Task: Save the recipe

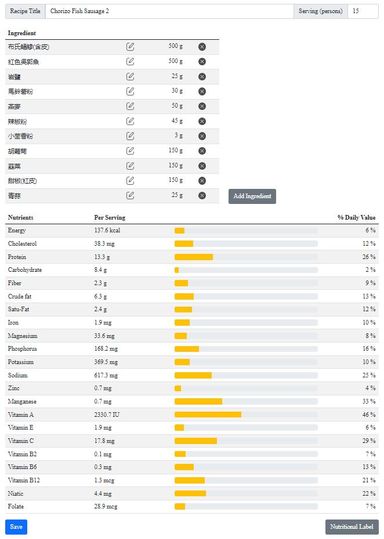Action: click(x=16, y=527)
